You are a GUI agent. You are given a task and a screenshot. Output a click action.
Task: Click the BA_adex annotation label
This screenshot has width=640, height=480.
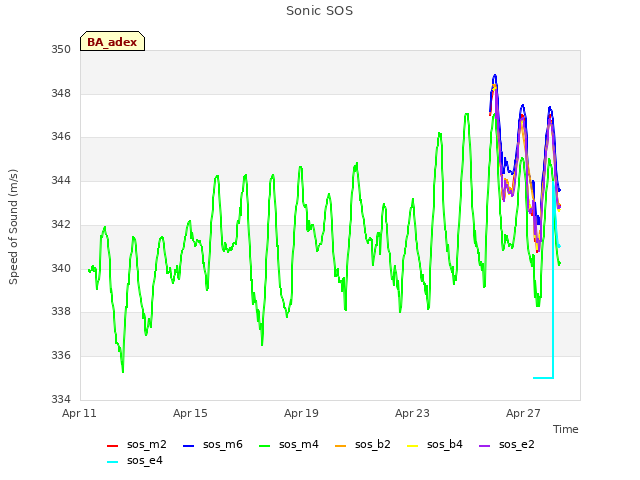click(112, 41)
